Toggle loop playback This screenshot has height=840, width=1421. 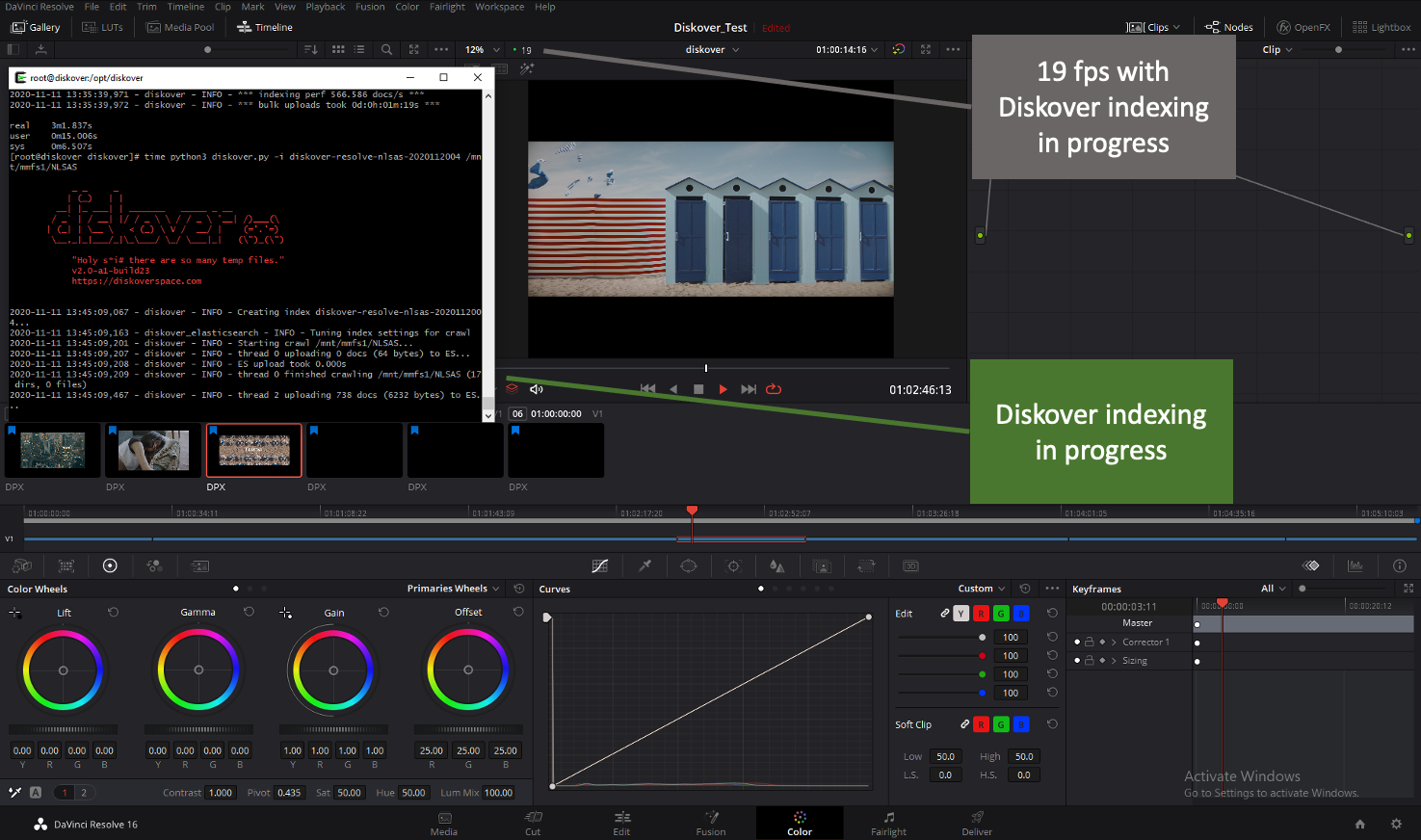coord(774,389)
